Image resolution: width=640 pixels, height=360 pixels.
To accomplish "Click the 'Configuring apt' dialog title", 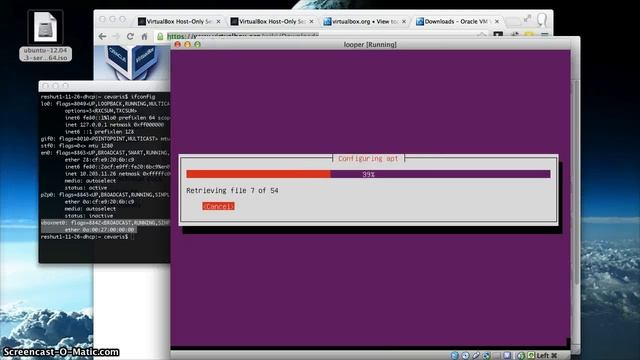I will pyautogui.click(x=368, y=158).
